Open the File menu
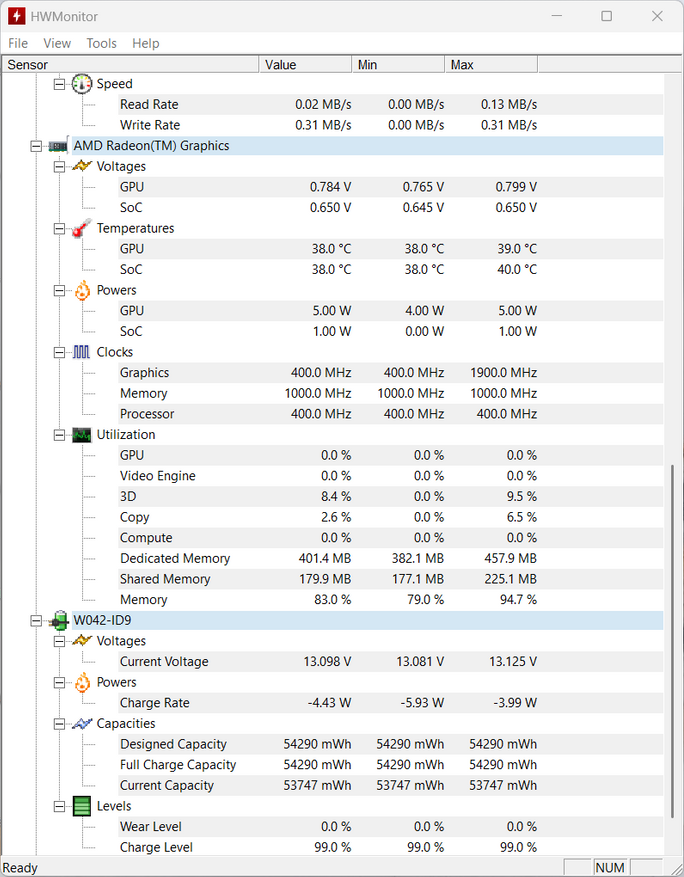This screenshot has height=877, width=684. 18,43
